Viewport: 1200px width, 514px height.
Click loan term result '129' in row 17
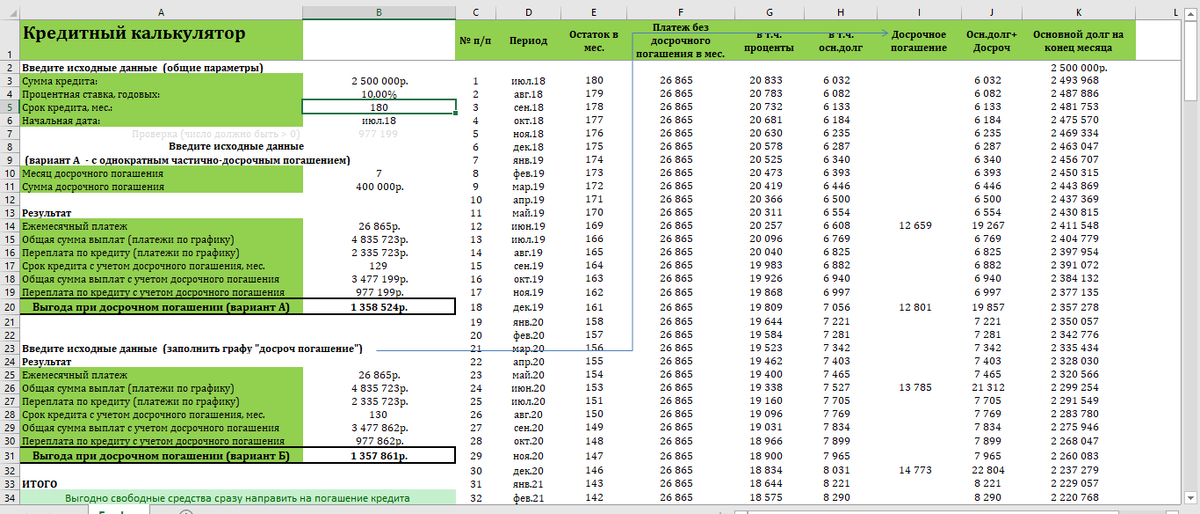coord(379,267)
